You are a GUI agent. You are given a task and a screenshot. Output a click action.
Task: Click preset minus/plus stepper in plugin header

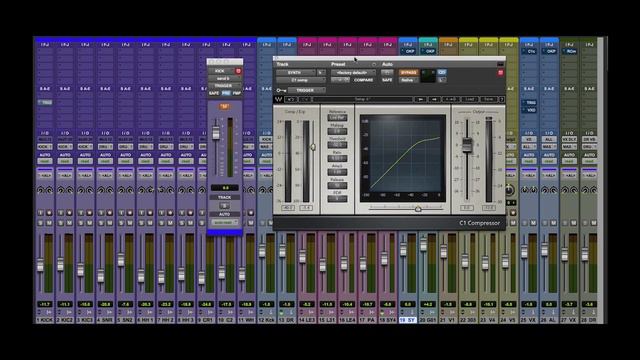pos(340,80)
